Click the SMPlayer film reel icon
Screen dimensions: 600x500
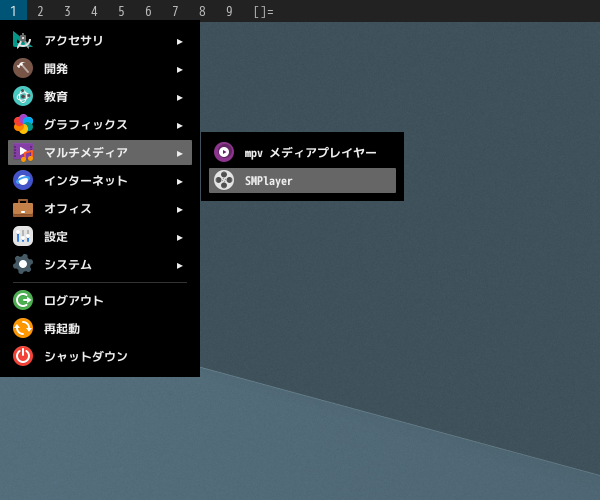click(224, 180)
